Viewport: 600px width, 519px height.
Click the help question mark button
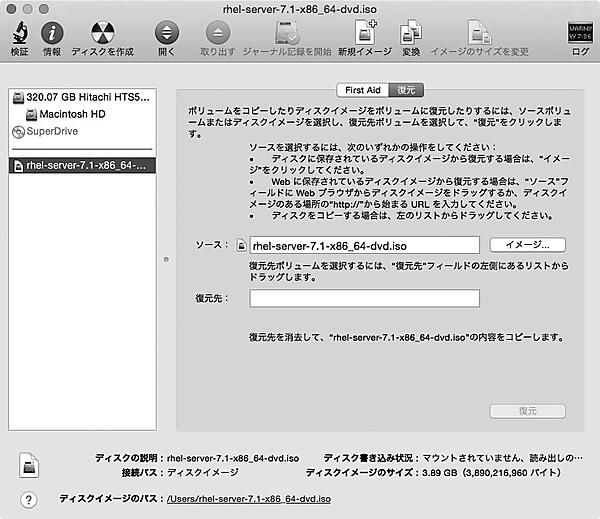[x=26, y=497]
